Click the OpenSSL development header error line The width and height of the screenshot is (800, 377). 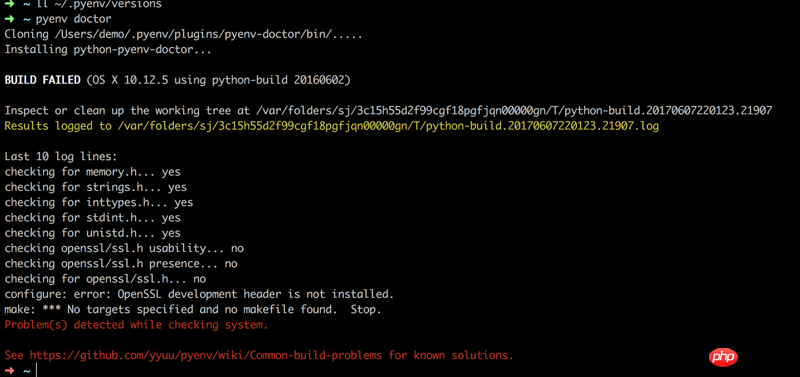point(199,294)
